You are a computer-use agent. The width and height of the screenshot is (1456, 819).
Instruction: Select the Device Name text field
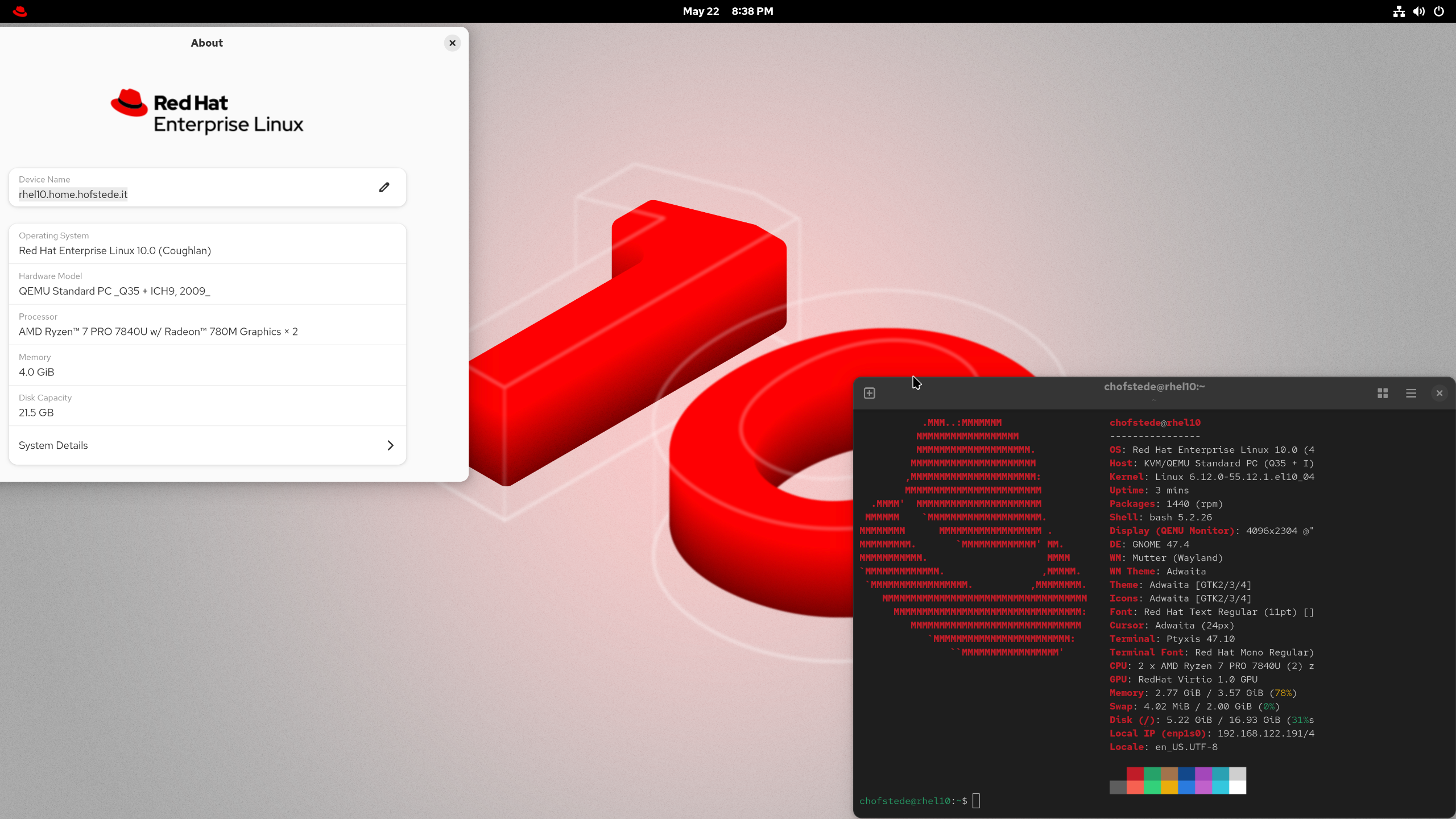[x=73, y=195]
